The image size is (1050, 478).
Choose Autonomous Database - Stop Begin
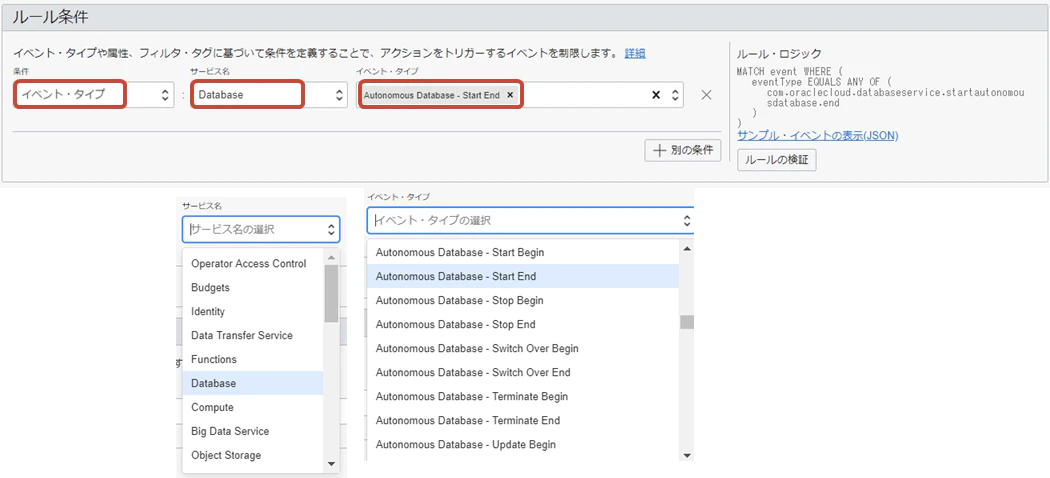tap(523, 301)
